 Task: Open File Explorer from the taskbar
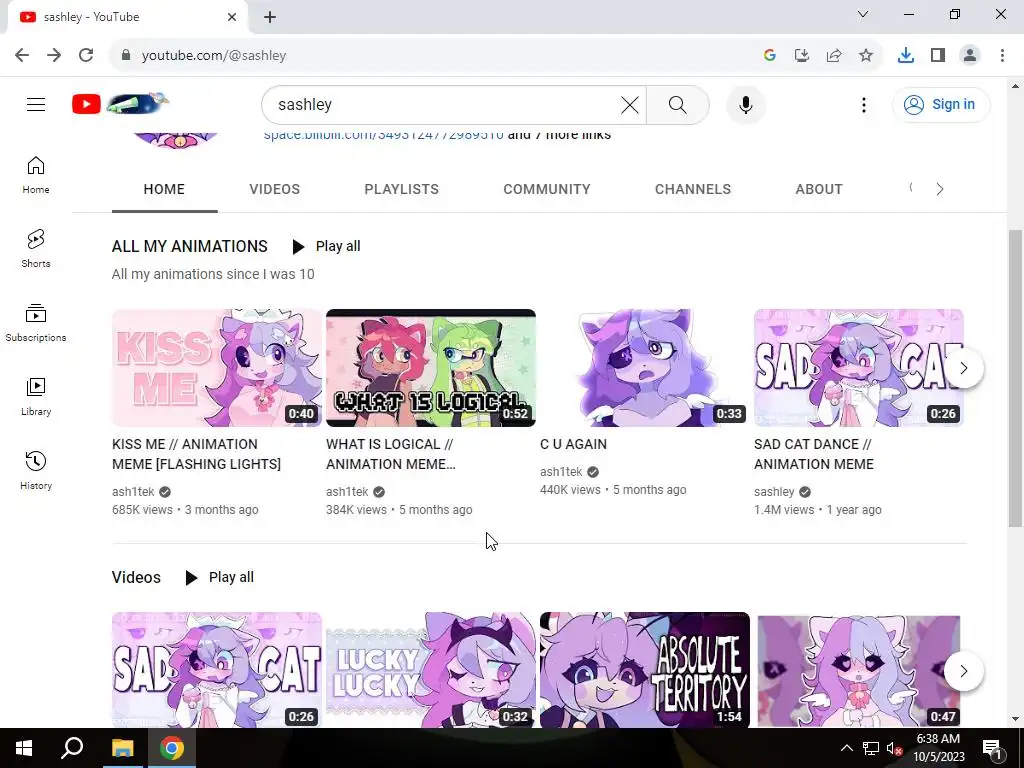pyautogui.click(x=122, y=748)
